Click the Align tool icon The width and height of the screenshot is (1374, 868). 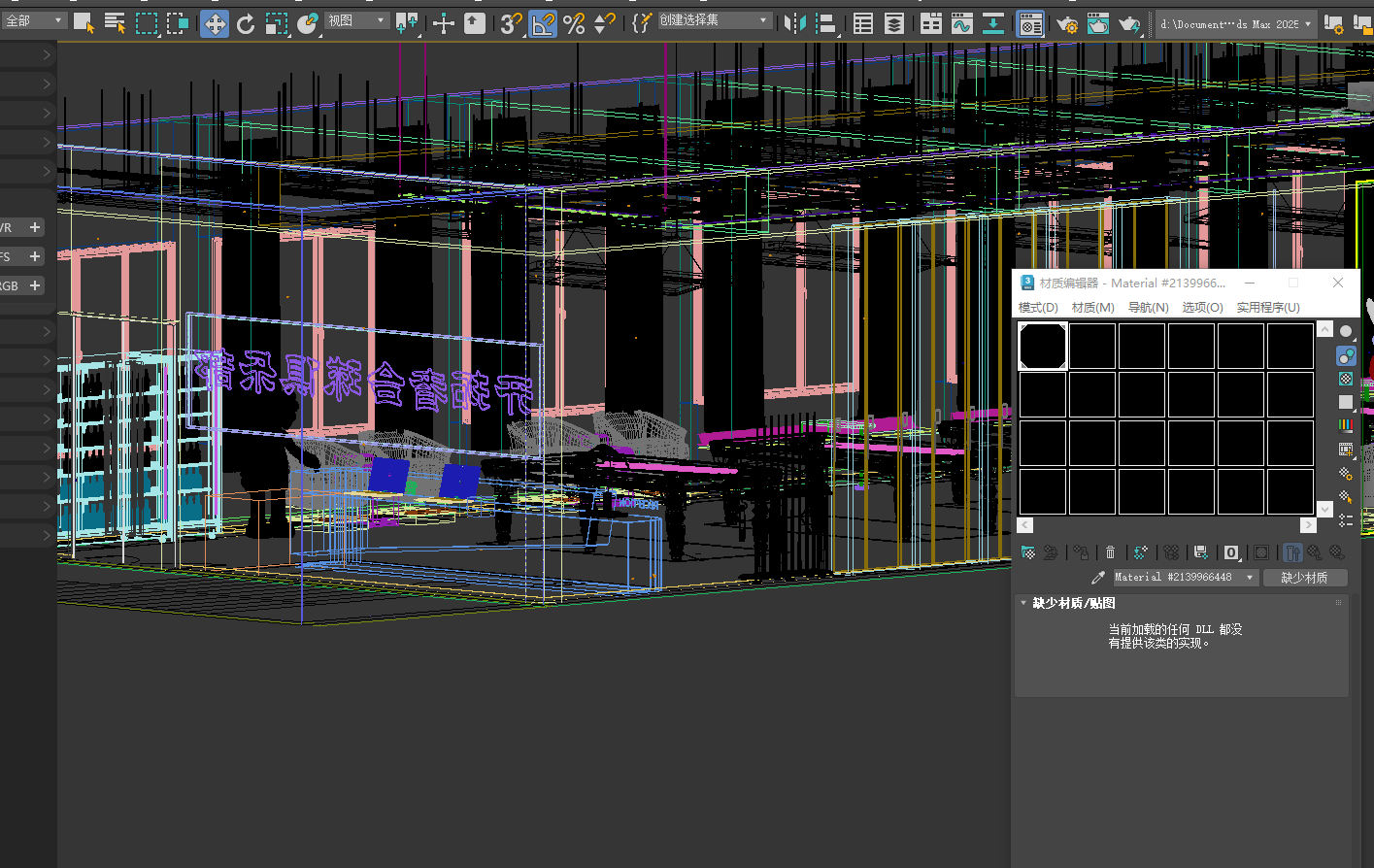point(826,23)
